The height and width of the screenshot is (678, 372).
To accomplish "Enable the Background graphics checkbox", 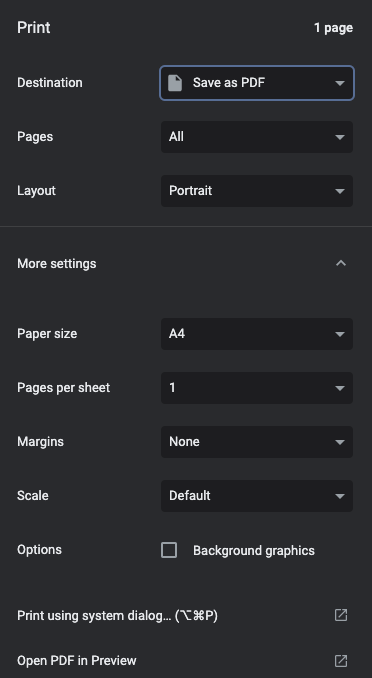I will pos(169,550).
